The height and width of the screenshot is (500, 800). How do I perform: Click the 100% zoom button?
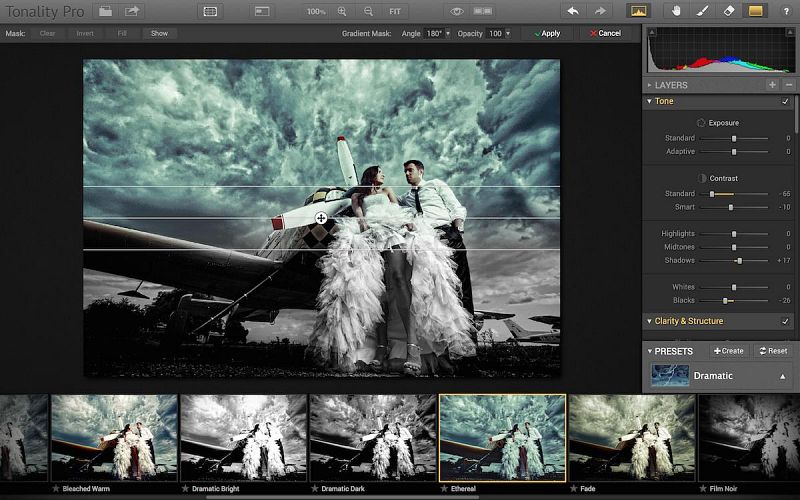[316, 11]
